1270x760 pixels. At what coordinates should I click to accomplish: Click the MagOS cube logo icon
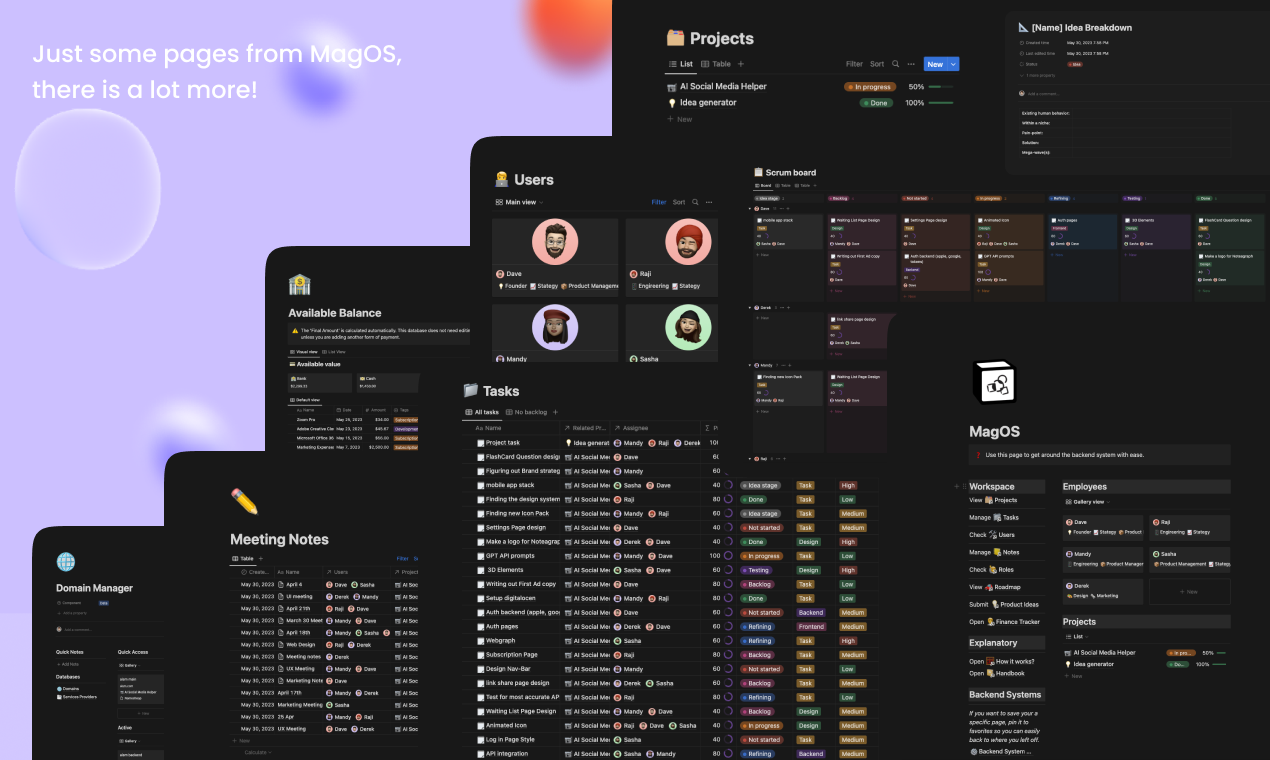click(995, 384)
